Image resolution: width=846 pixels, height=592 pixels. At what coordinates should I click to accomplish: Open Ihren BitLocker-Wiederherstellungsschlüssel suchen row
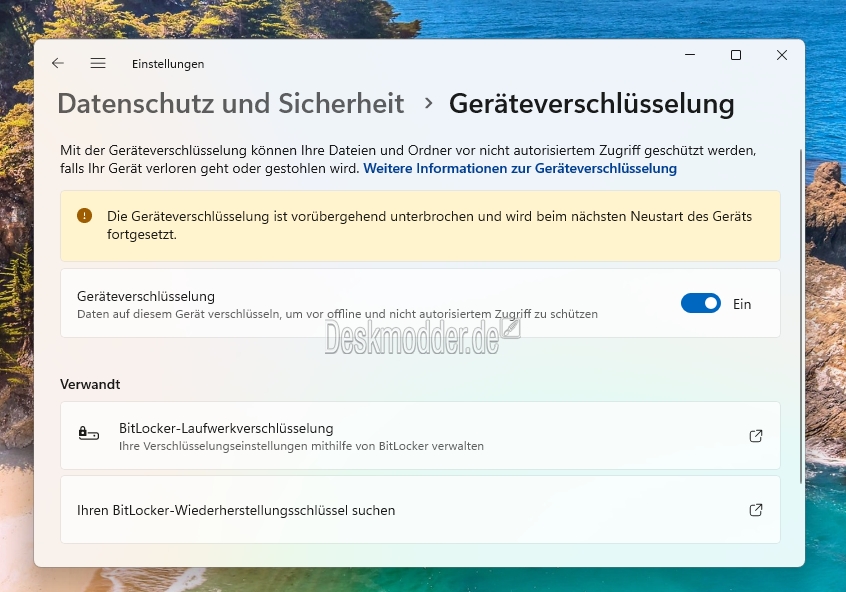click(420, 509)
